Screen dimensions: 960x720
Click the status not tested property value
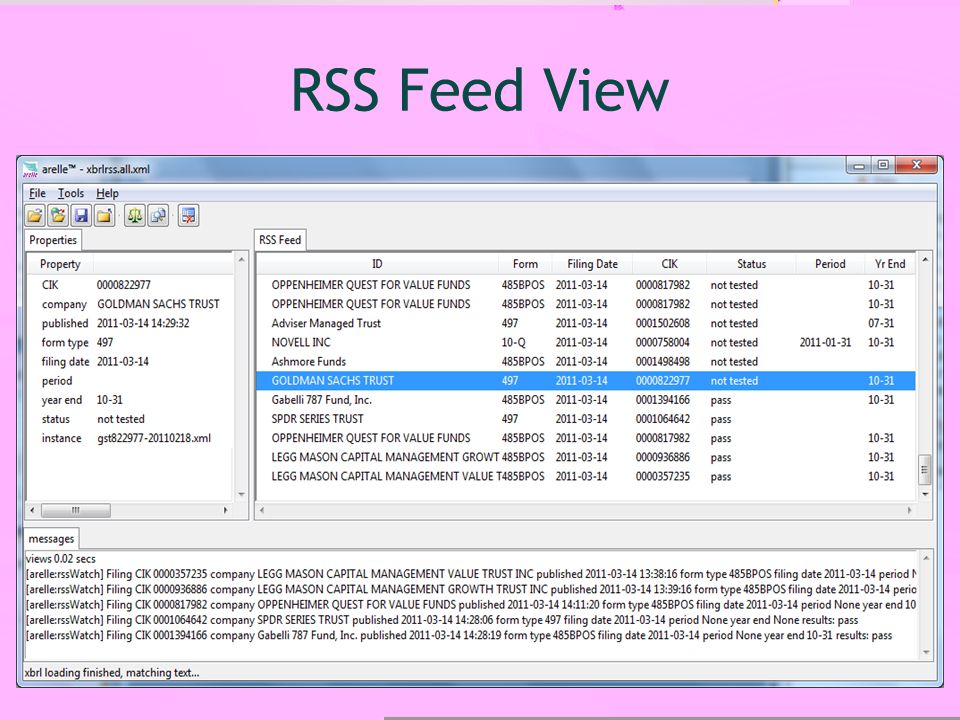click(121, 419)
